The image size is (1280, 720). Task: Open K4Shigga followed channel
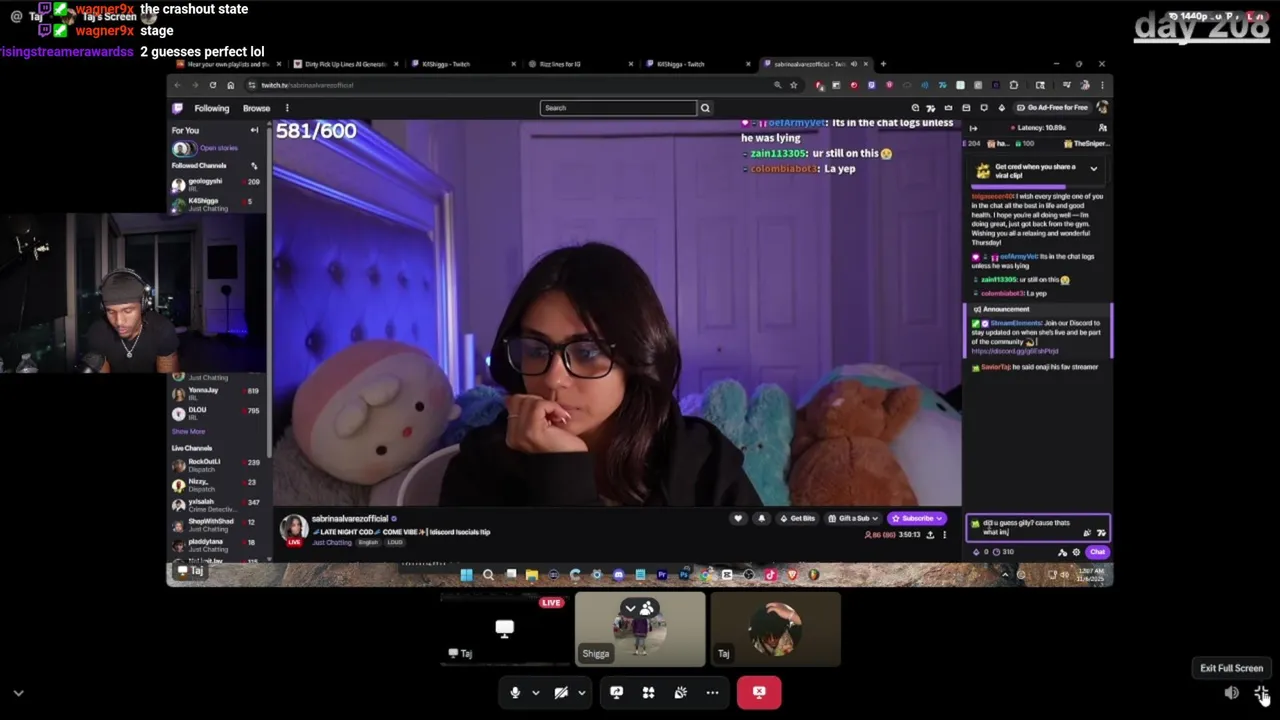(x=215, y=204)
